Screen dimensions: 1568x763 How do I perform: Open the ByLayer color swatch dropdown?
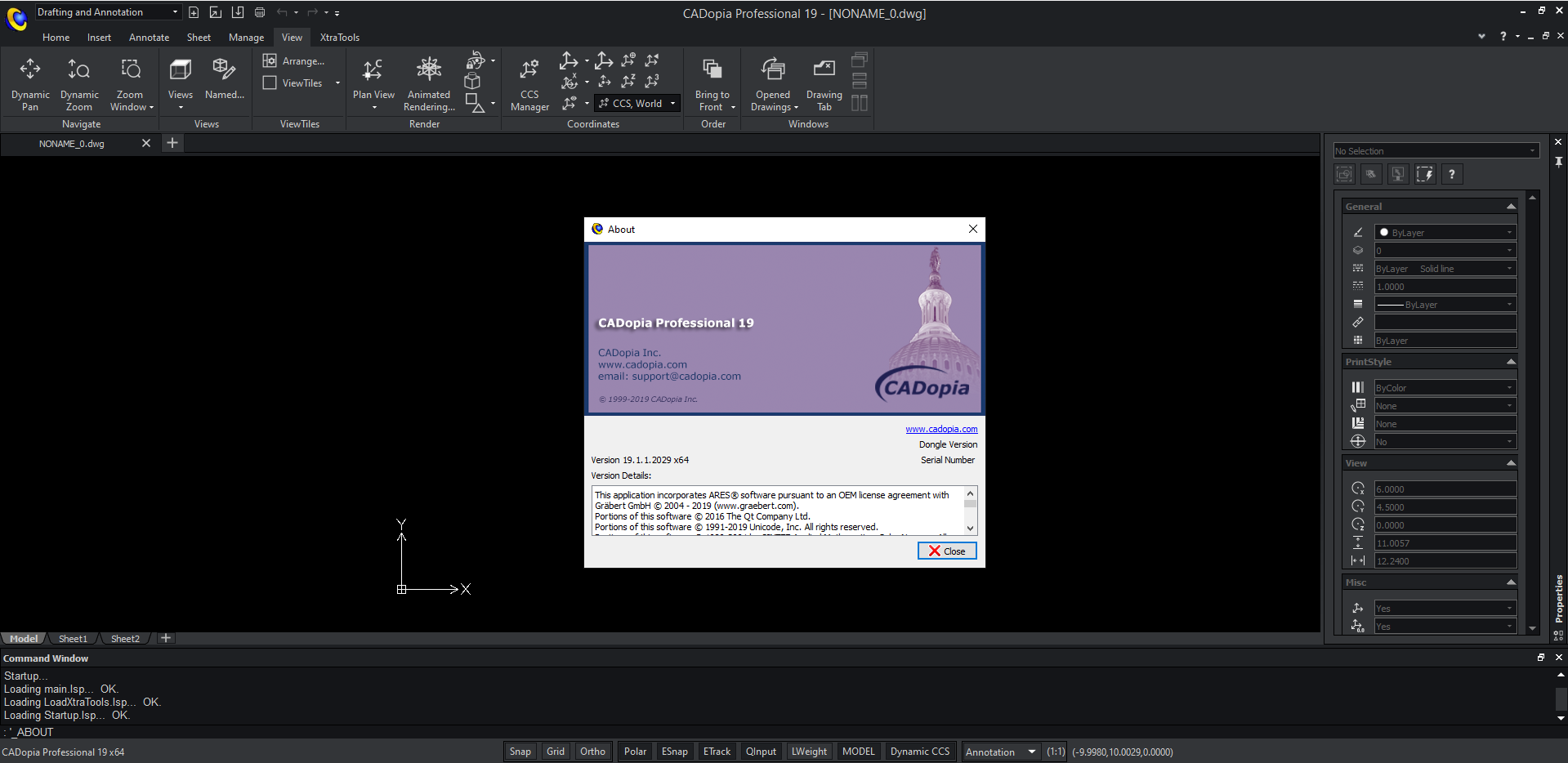pos(1508,232)
